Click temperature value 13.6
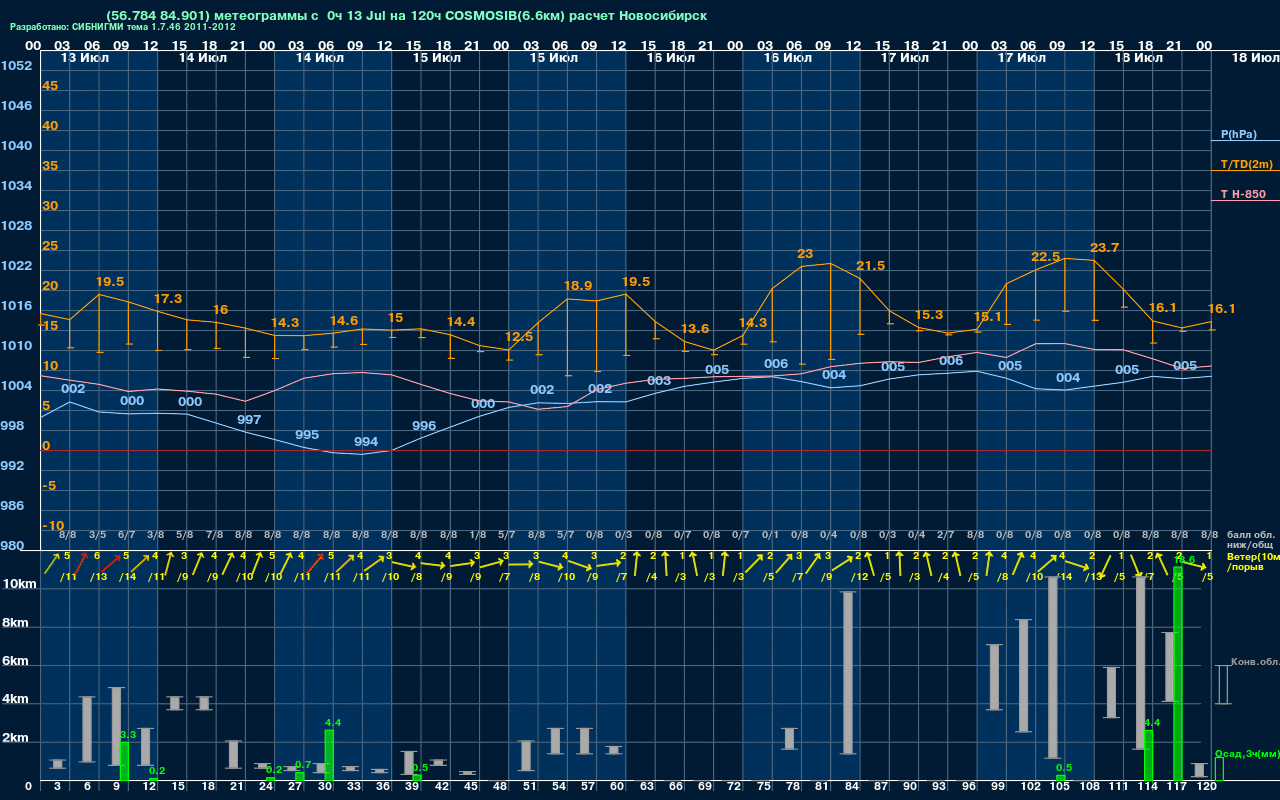The width and height of the screenshot is (1280, 800). click(x=694, y=328)
